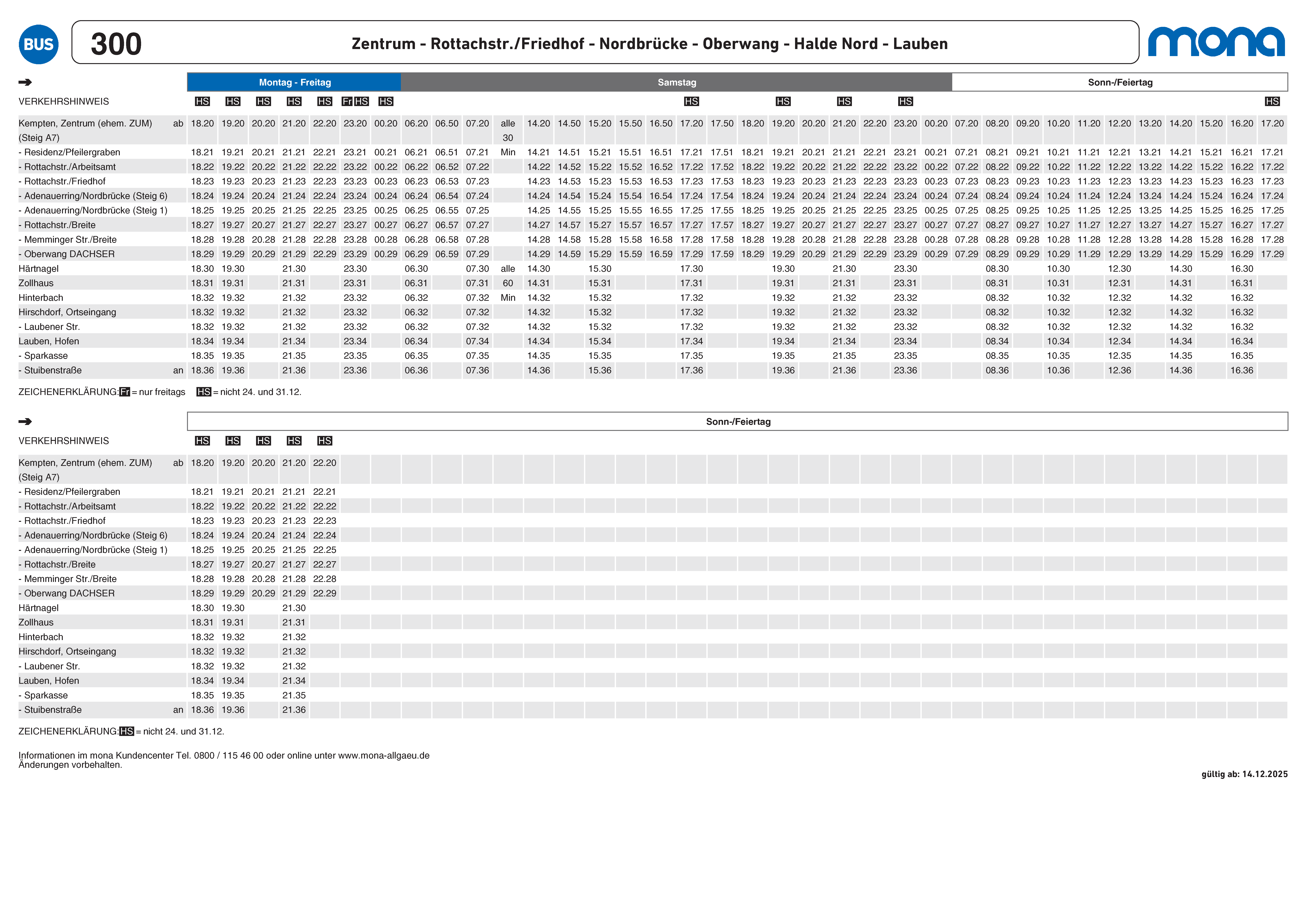Click the Fr icon in first legend
Image resolution: width=1307 pixels, height=924 pixels.
click(125, 392)
